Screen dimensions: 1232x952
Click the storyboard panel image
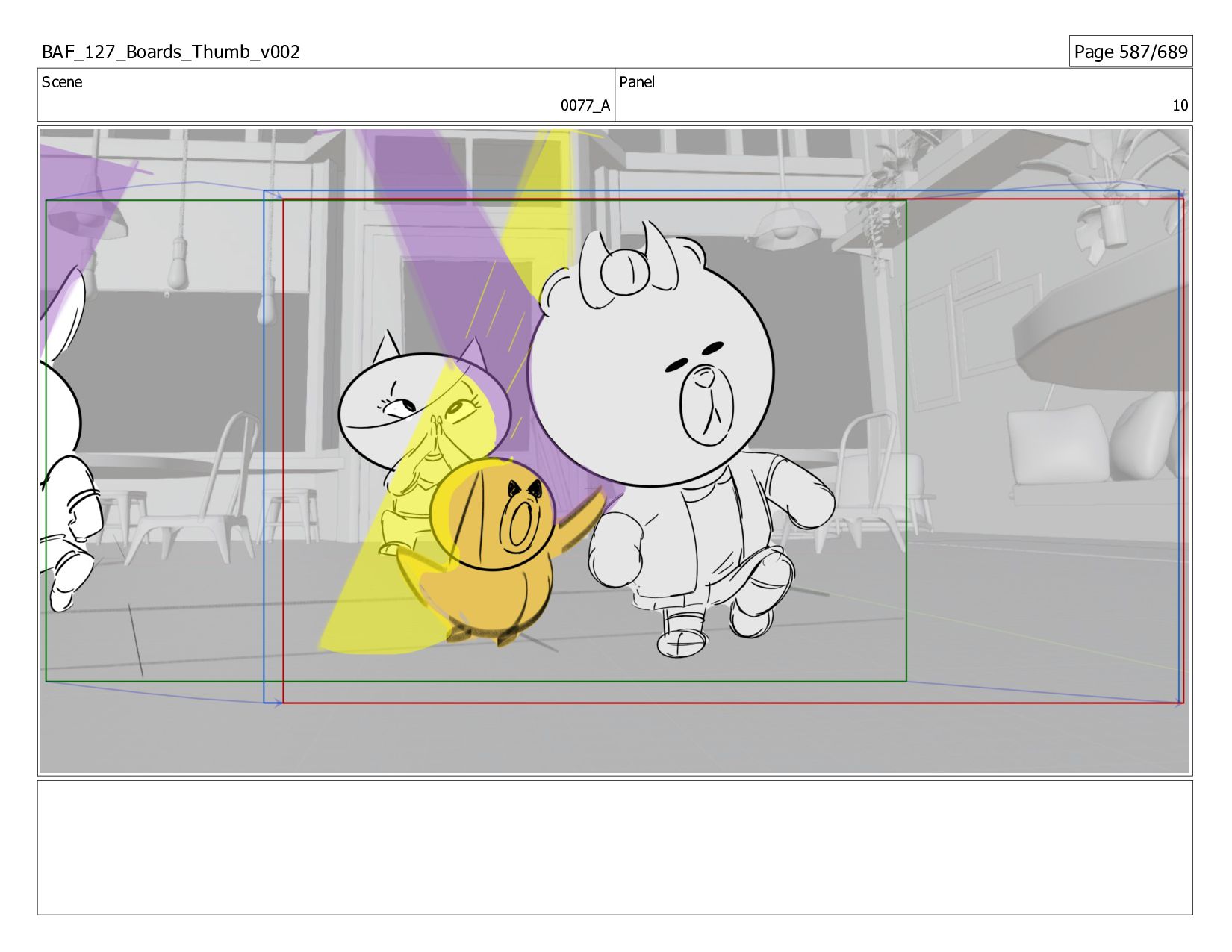tap(615, 451)
